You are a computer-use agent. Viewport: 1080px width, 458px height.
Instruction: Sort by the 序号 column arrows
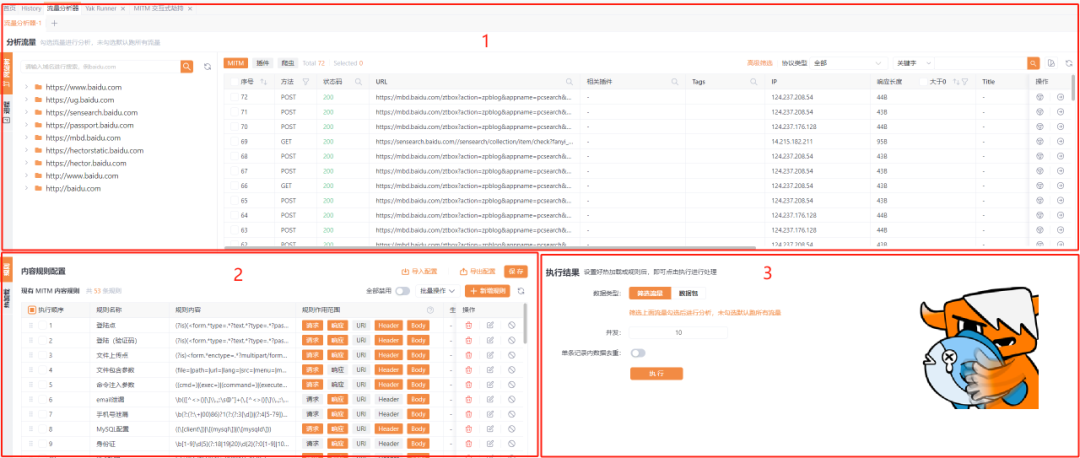(x=264, y=82)
